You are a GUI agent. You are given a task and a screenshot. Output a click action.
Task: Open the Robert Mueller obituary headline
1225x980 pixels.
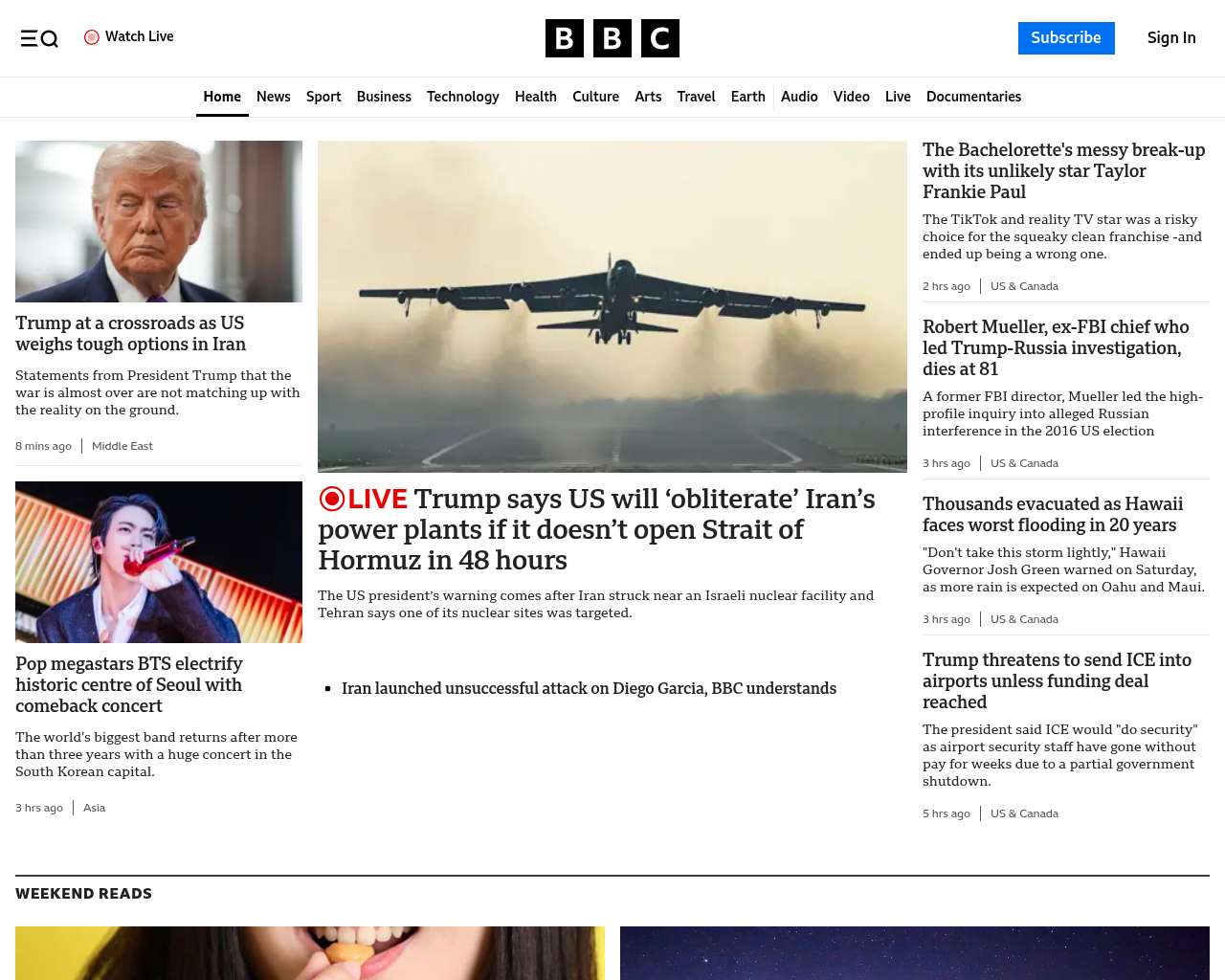[1056, 348]
